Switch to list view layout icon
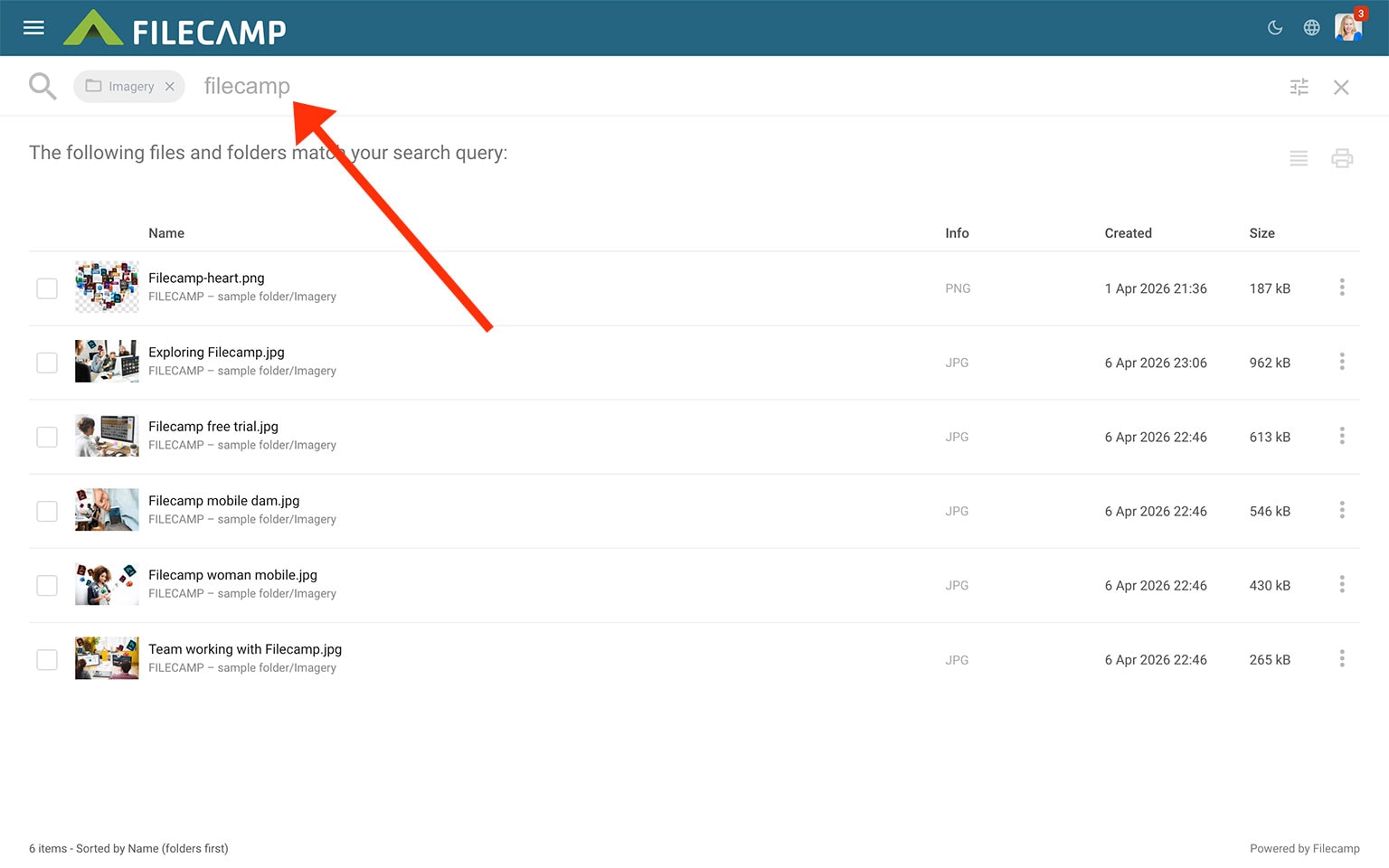Viewport: 1389px width, 868px height. pyautogui.click(x=1299, y=158)
